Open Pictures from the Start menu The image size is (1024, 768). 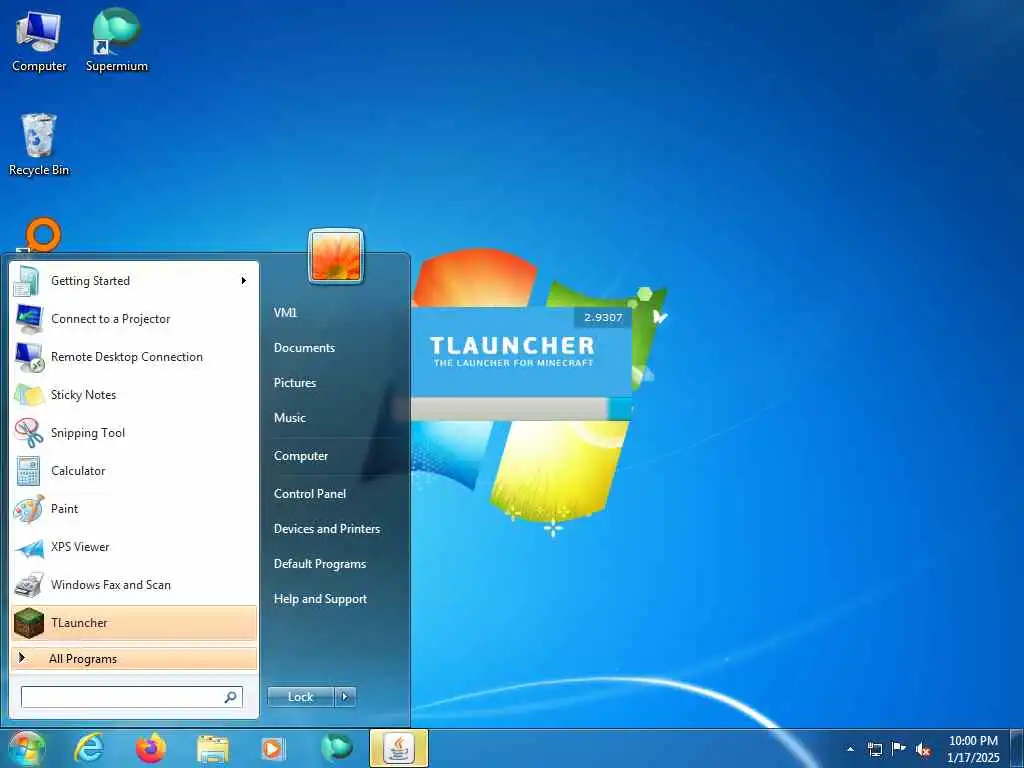point(295,383)
